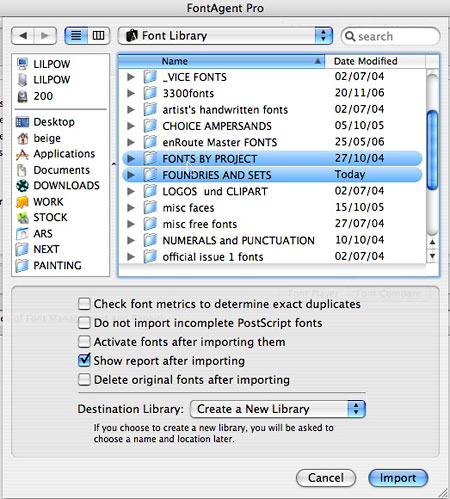Expand the artist's handwritten fonts folder

pyautogui.click(x=131, y=110)
